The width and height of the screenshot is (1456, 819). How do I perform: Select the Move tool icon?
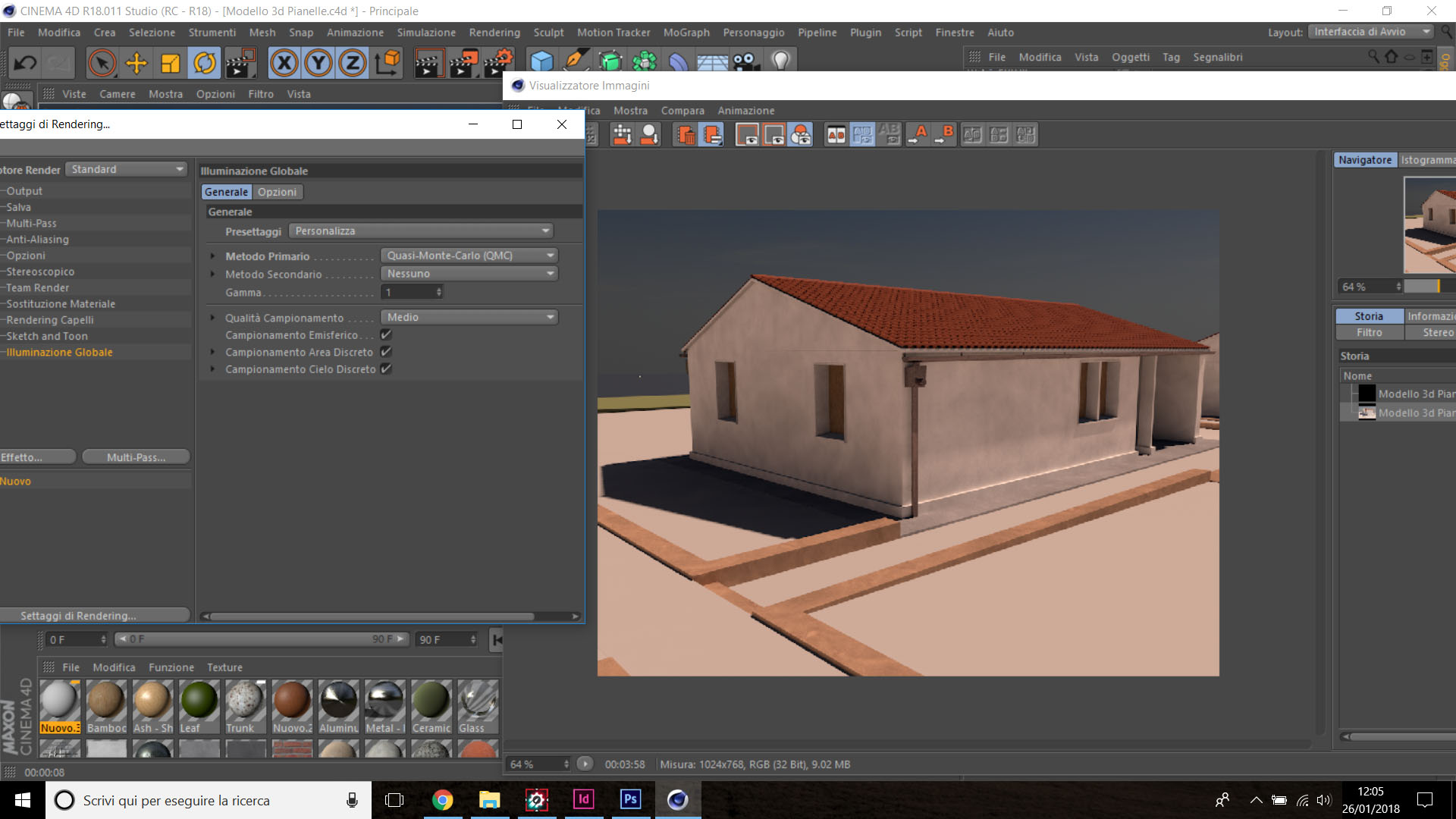click(136, 63)
